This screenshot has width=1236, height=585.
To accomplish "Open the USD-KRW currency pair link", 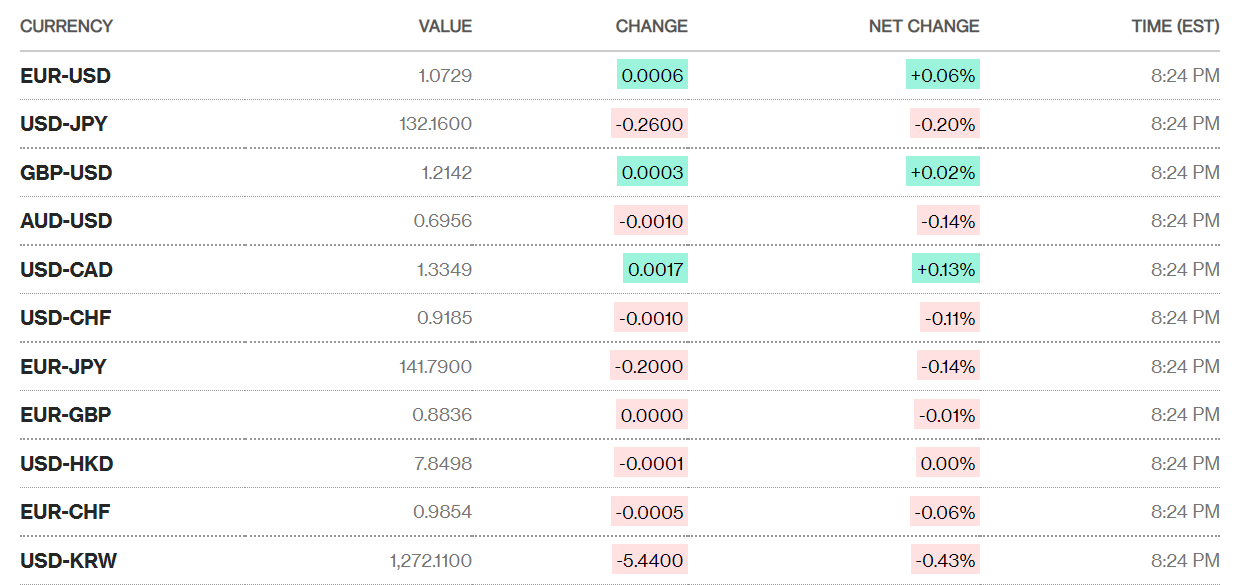I will (68, 561).
